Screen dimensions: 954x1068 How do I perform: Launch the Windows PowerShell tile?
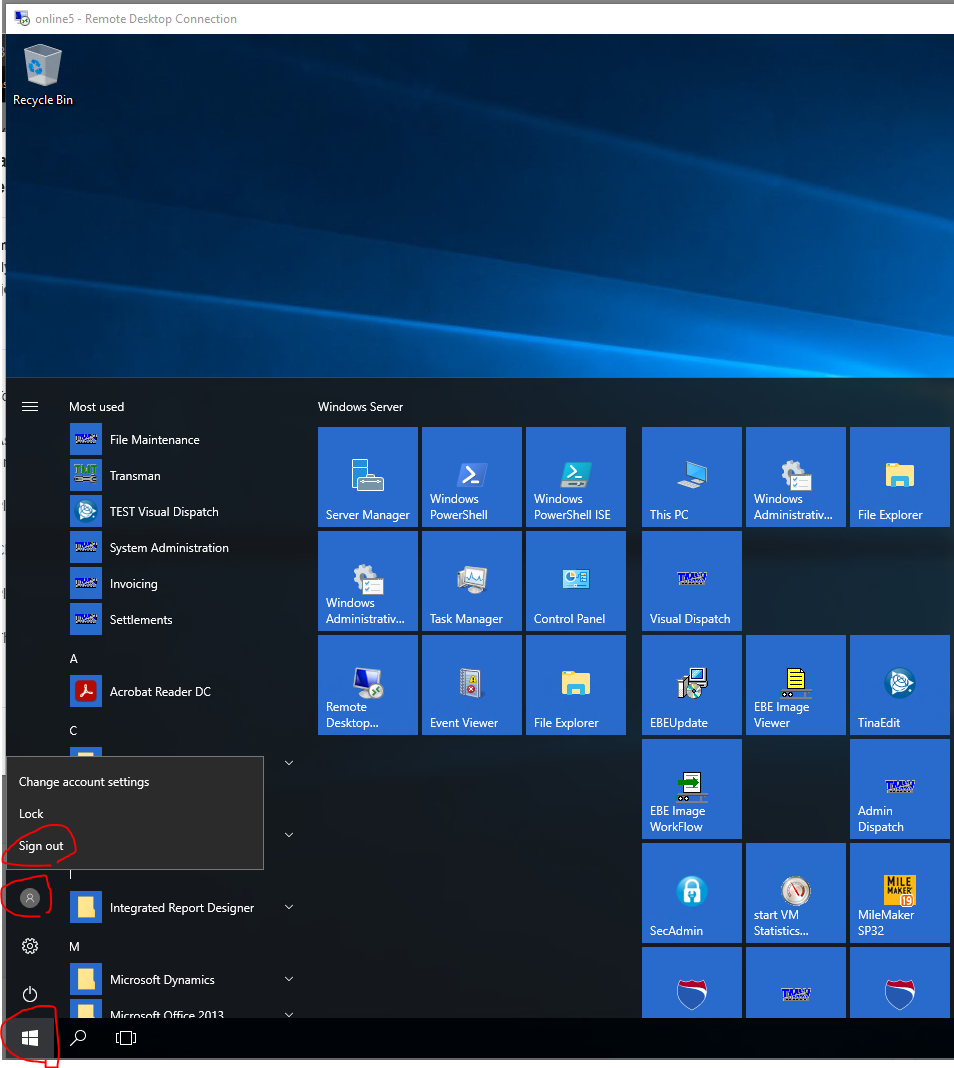472,477
